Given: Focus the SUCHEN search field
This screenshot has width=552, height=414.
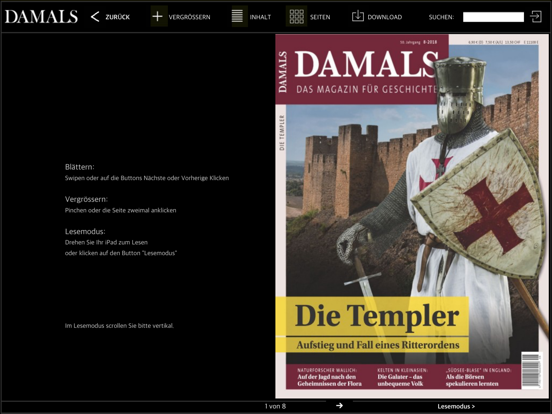Looking at the screenshot, I should point(493,17).
